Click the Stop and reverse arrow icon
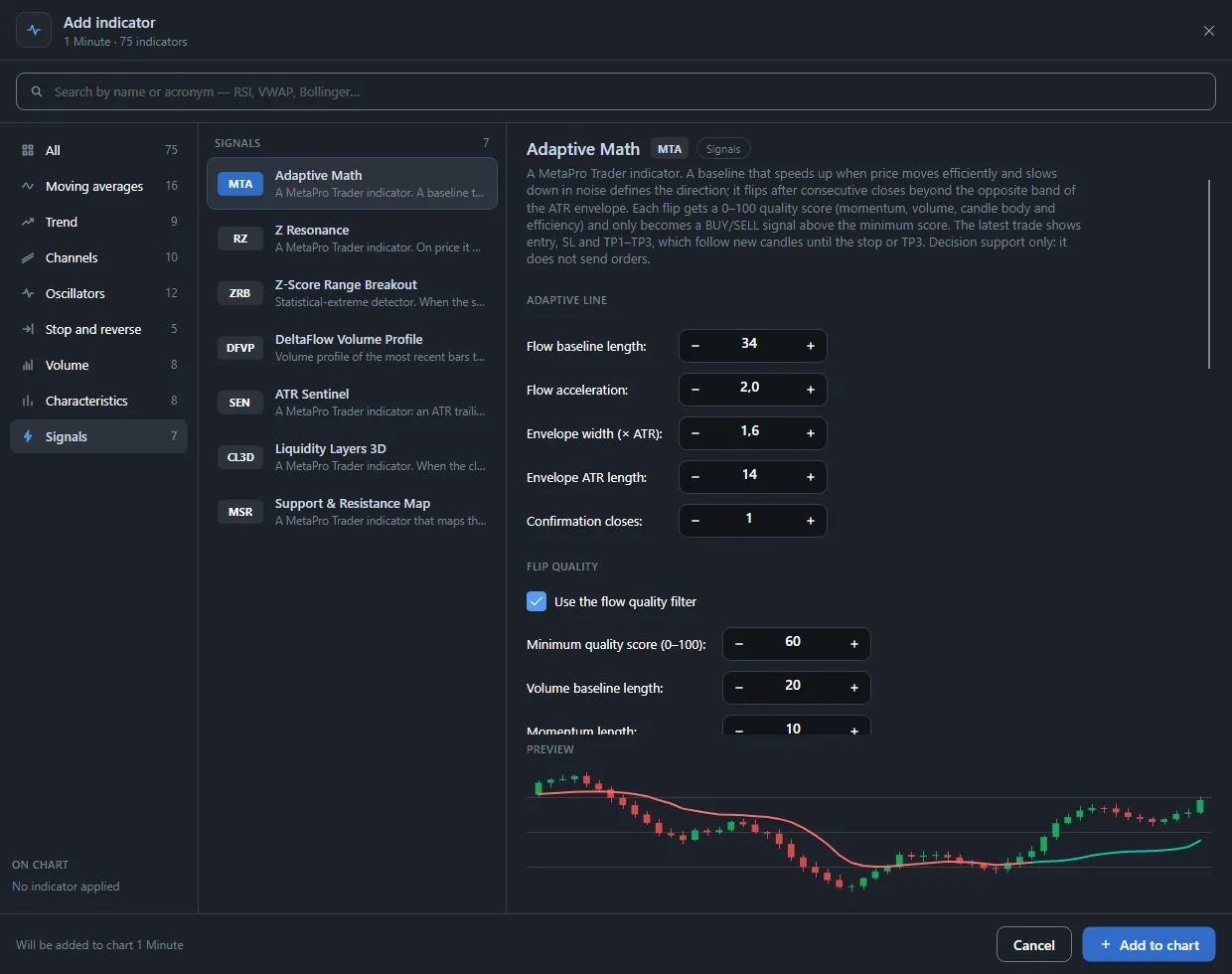The height and width of the screenshot is (974, 1232). coord(28,329)
